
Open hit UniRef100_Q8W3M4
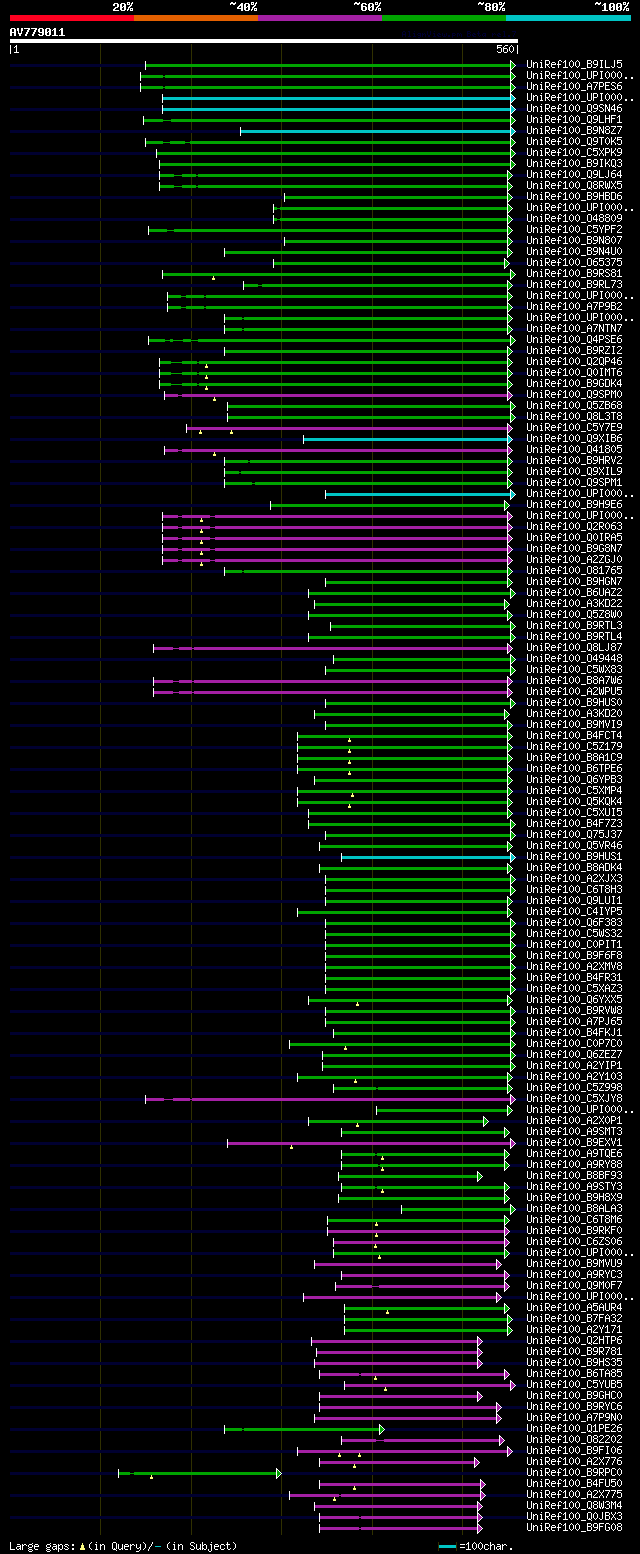pos(574,1505)
